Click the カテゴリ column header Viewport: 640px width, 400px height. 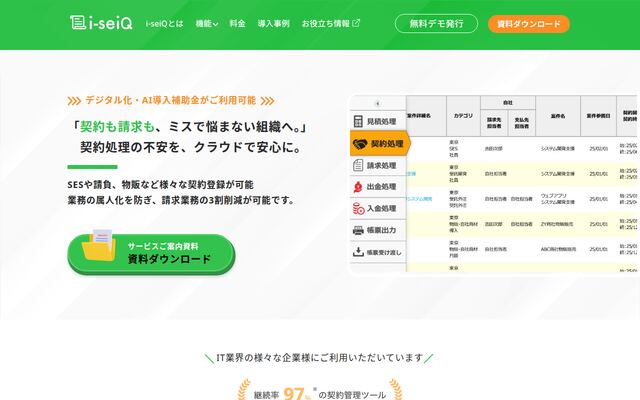tap(463, 116)
